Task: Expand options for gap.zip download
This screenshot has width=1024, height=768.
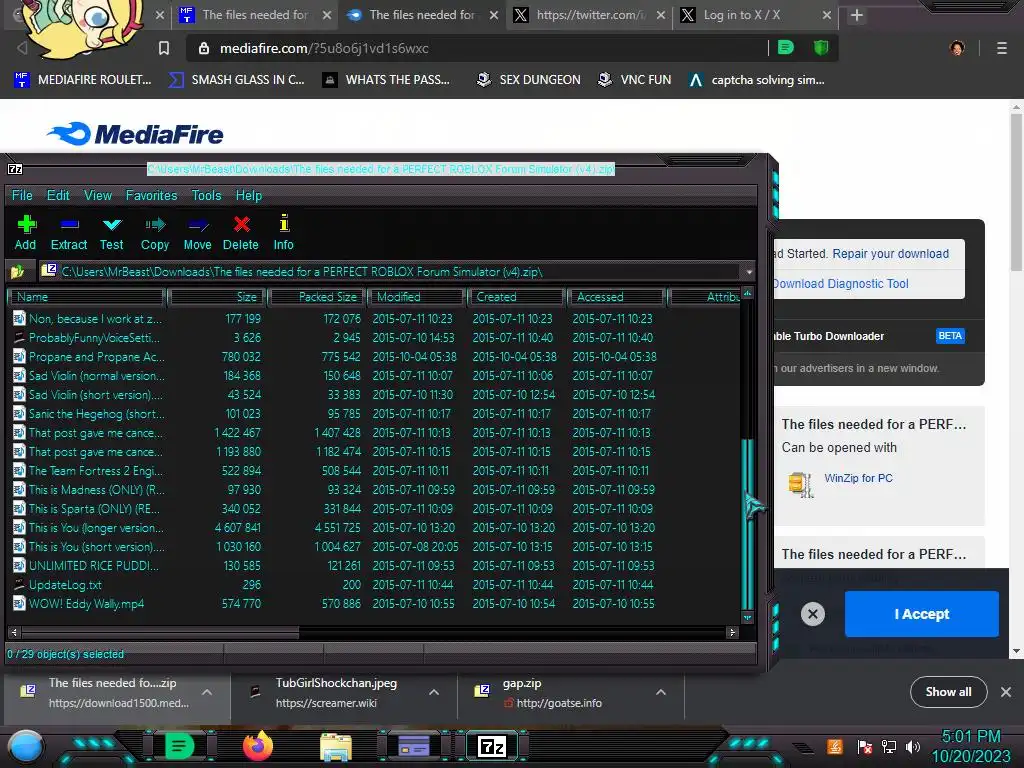Action: (x=661, y=692)
